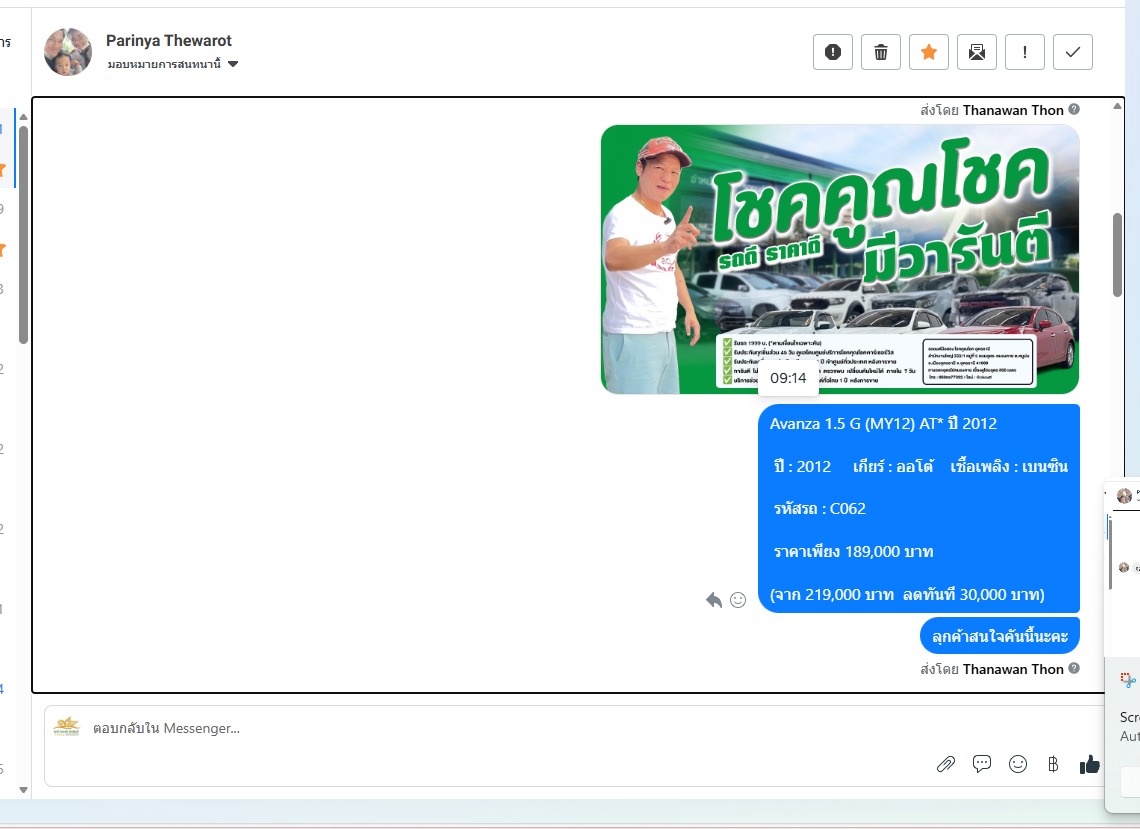Click the page logo beside reply box
This screenshot has height=829, width=1140.
[67, 726]
